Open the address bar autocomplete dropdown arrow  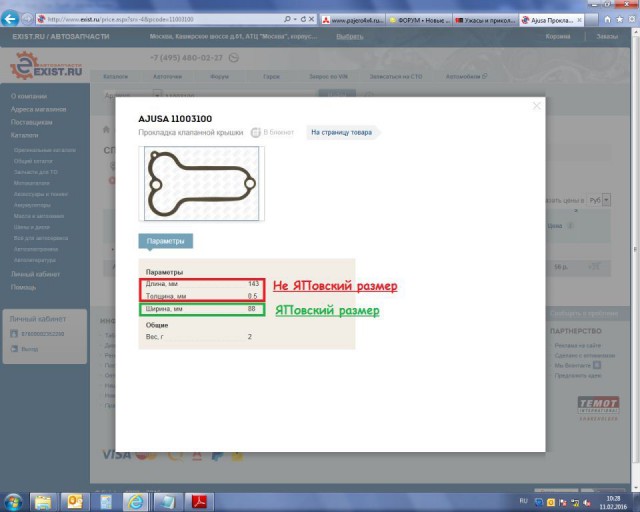point(295,20)
